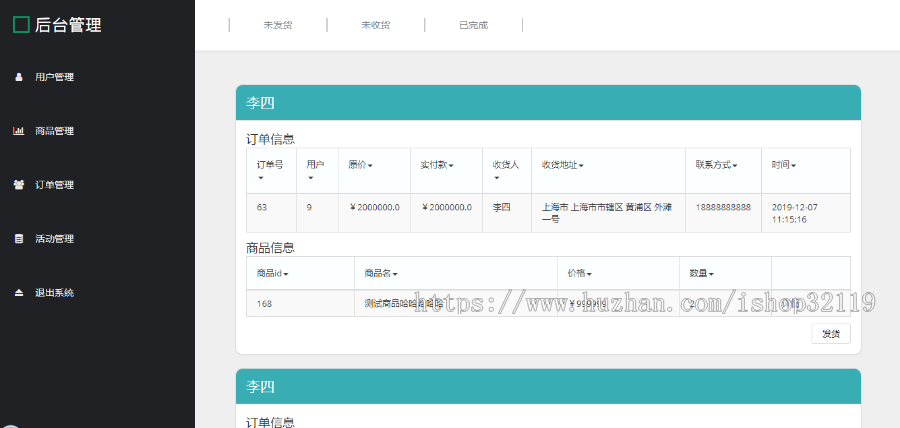Click the eject icon next to 退出系统
Viewport: 900px width, 428px height.
(x=18, y=293)
